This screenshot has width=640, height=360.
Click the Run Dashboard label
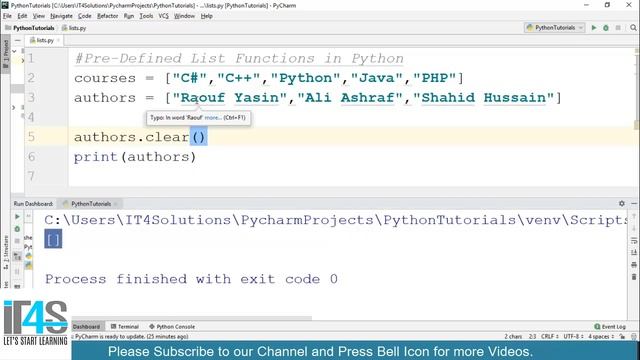(33, 204)
